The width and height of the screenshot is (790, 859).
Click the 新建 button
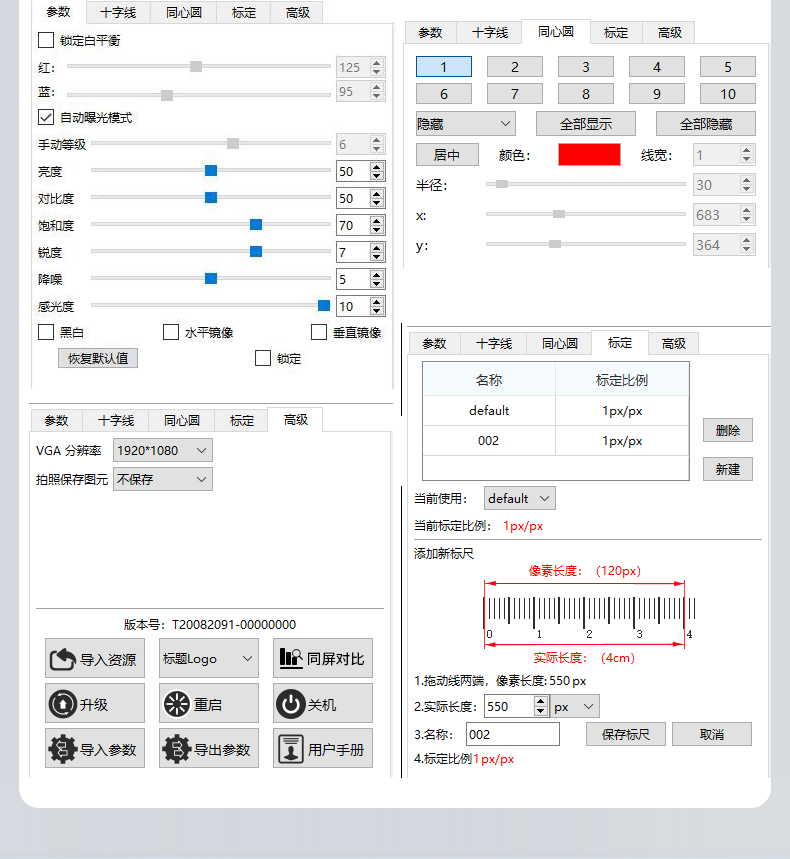tap(728, 469)
